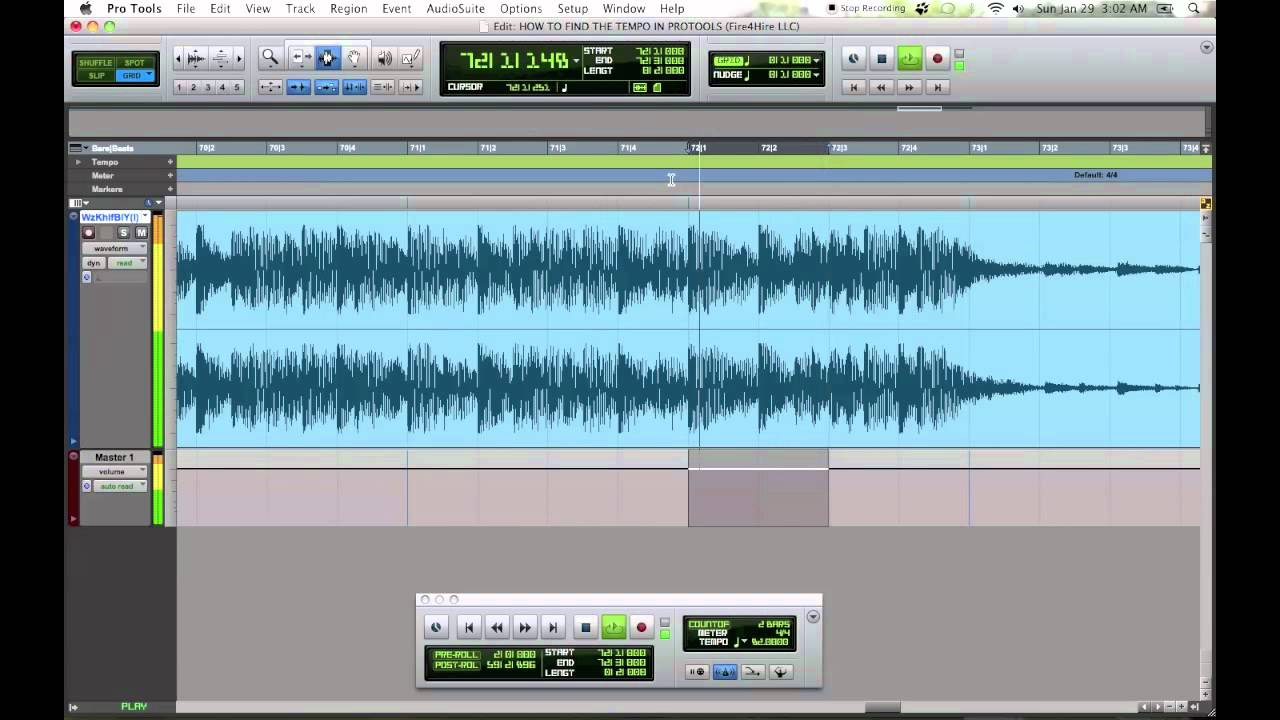Click Online button in top transport
This screenshot has width=1280, height=720.
[853, 59]
